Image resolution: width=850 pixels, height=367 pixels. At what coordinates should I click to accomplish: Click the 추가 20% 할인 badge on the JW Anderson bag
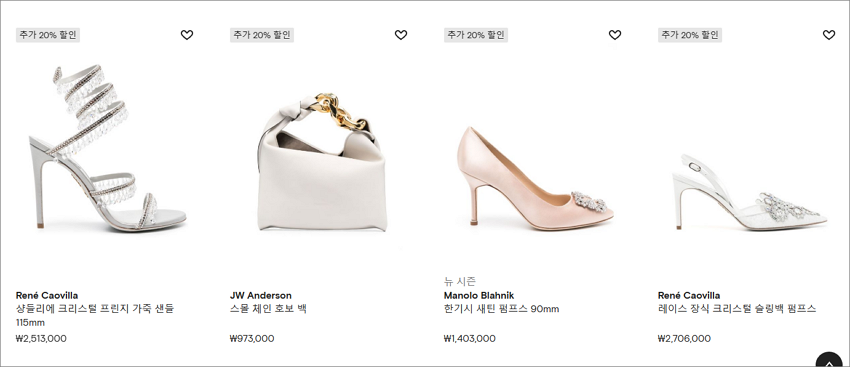click(x=262, y=35)
